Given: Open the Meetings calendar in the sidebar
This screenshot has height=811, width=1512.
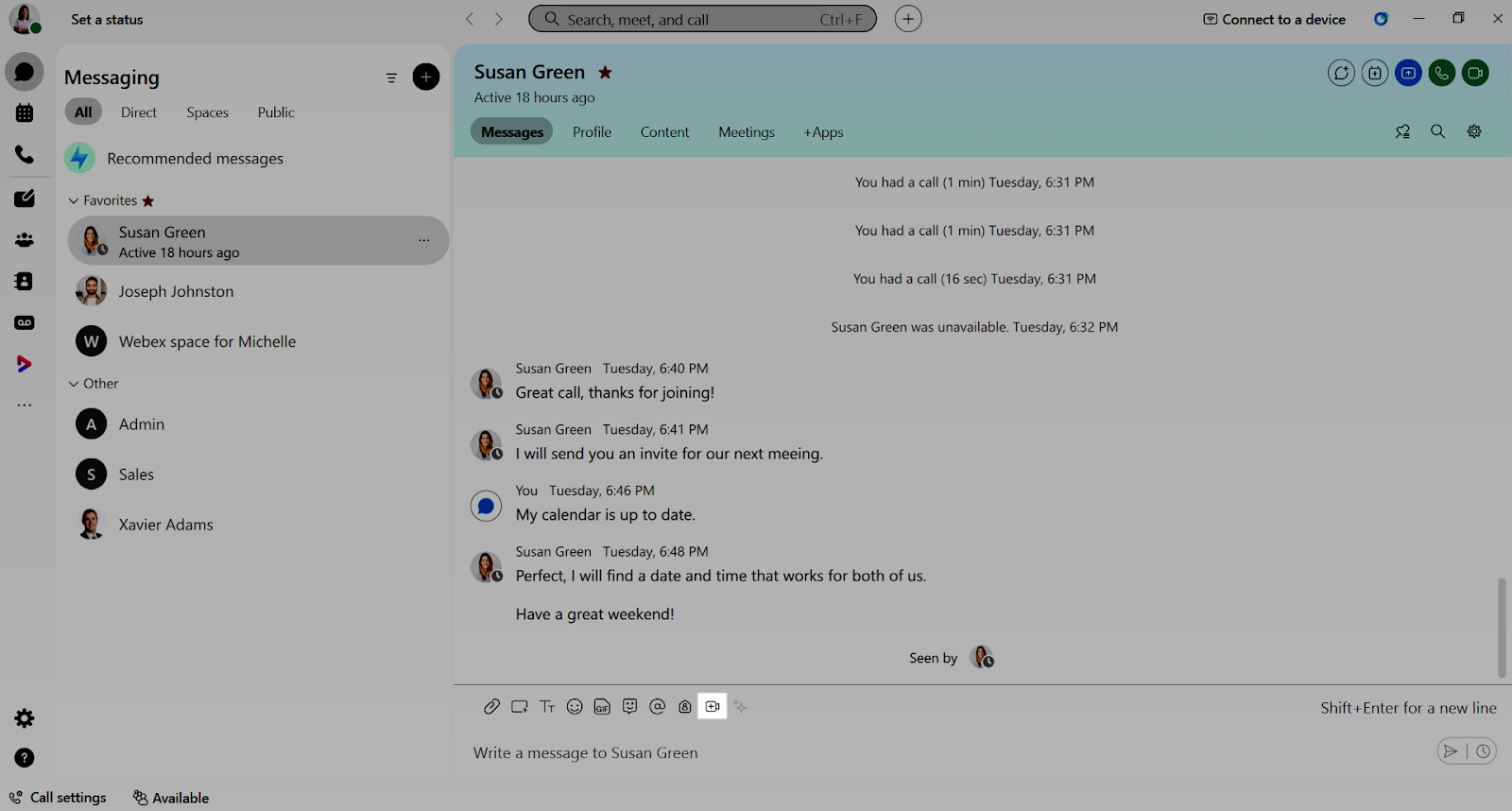Looking at the screenshot, I should 25,113.
